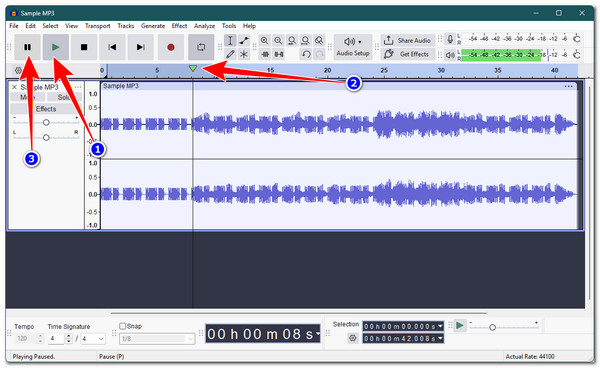
Task: Click the Pause playback button
Action: coord(28,47)
